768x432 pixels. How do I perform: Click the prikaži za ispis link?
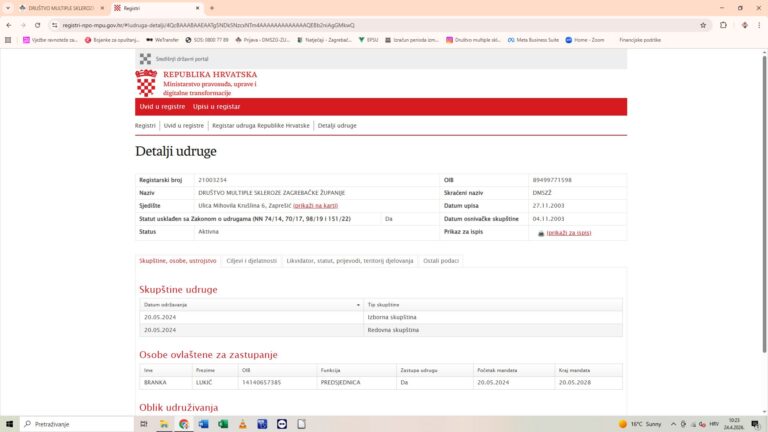pyautogui.click(x=568, y=232)
